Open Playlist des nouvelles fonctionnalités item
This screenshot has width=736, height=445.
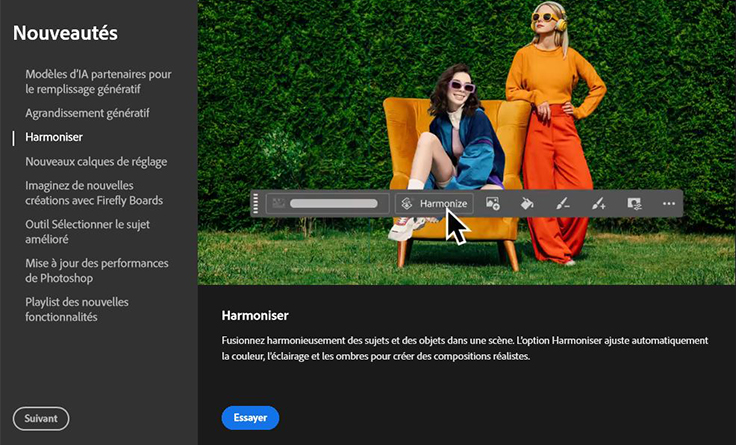77,309
